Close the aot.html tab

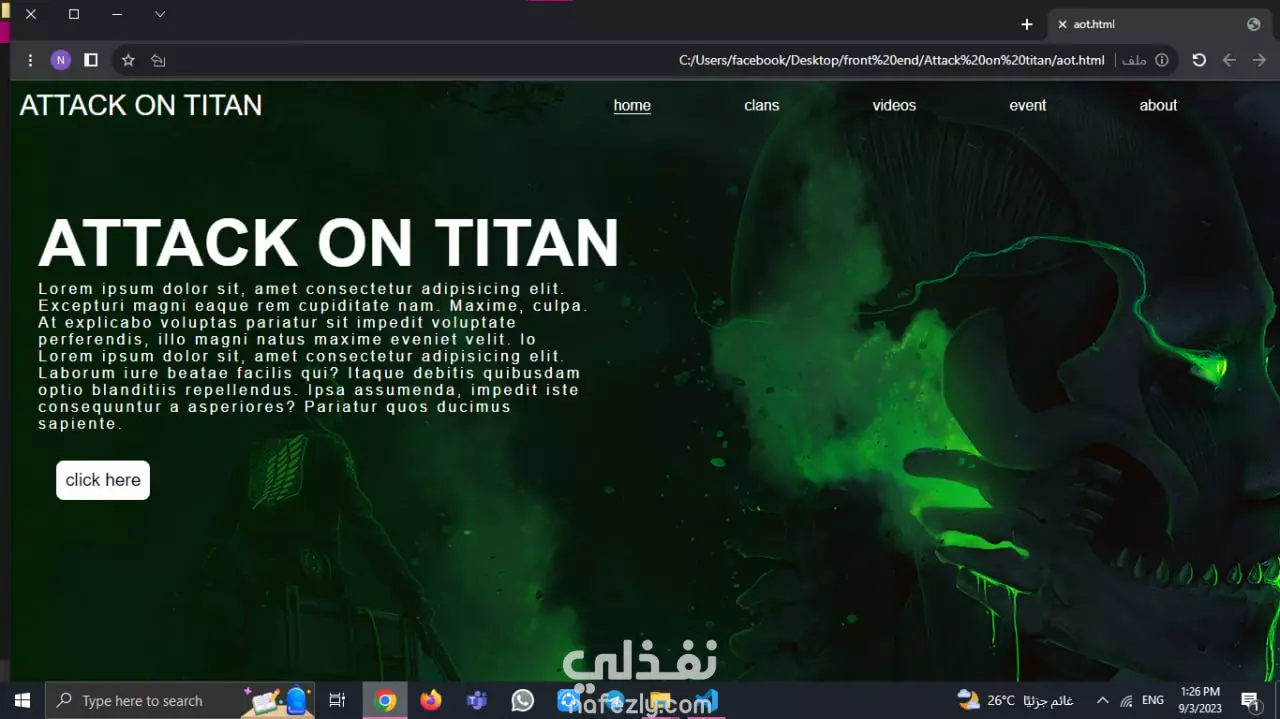(1062, 24)
